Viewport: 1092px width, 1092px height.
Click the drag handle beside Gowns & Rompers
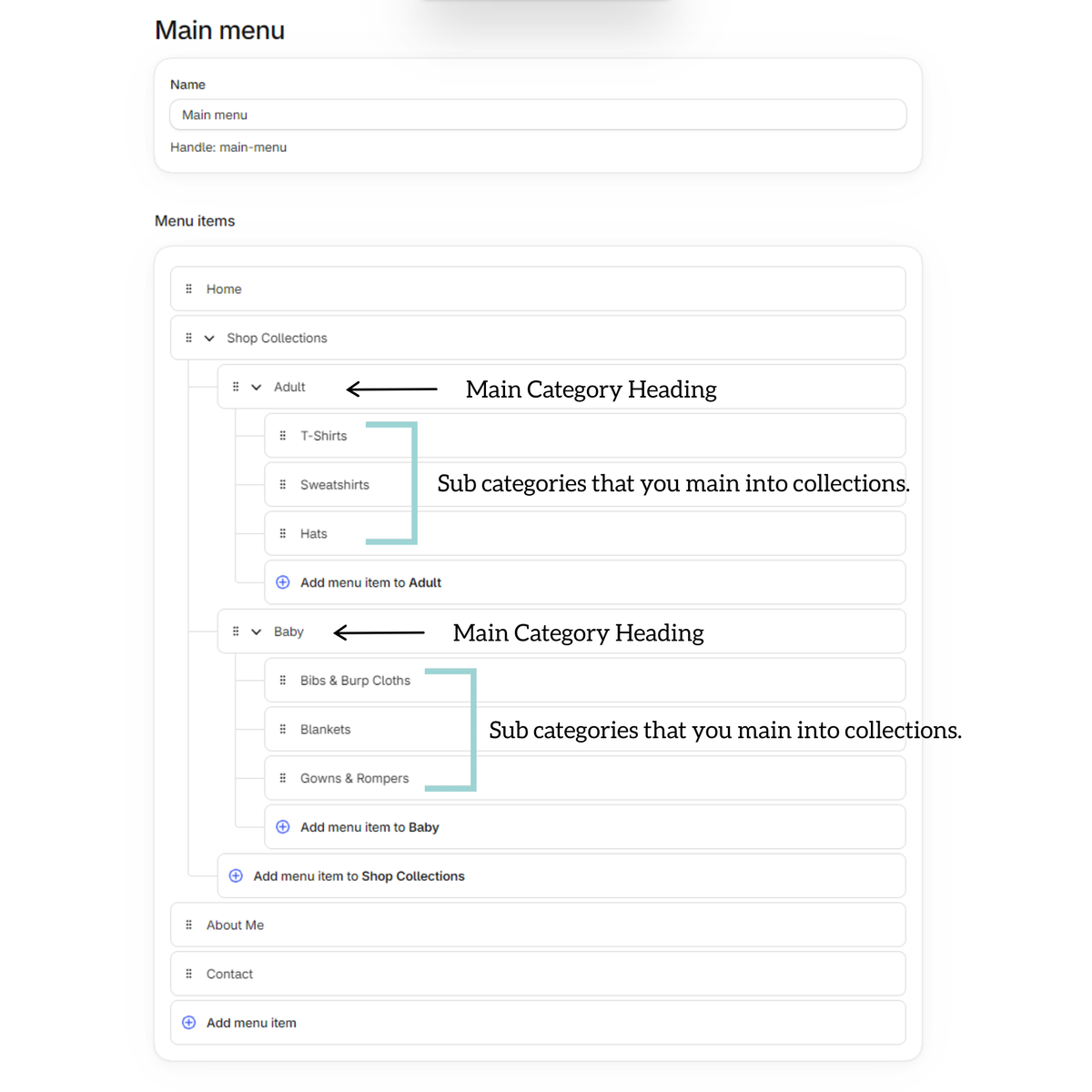point(283,778)
